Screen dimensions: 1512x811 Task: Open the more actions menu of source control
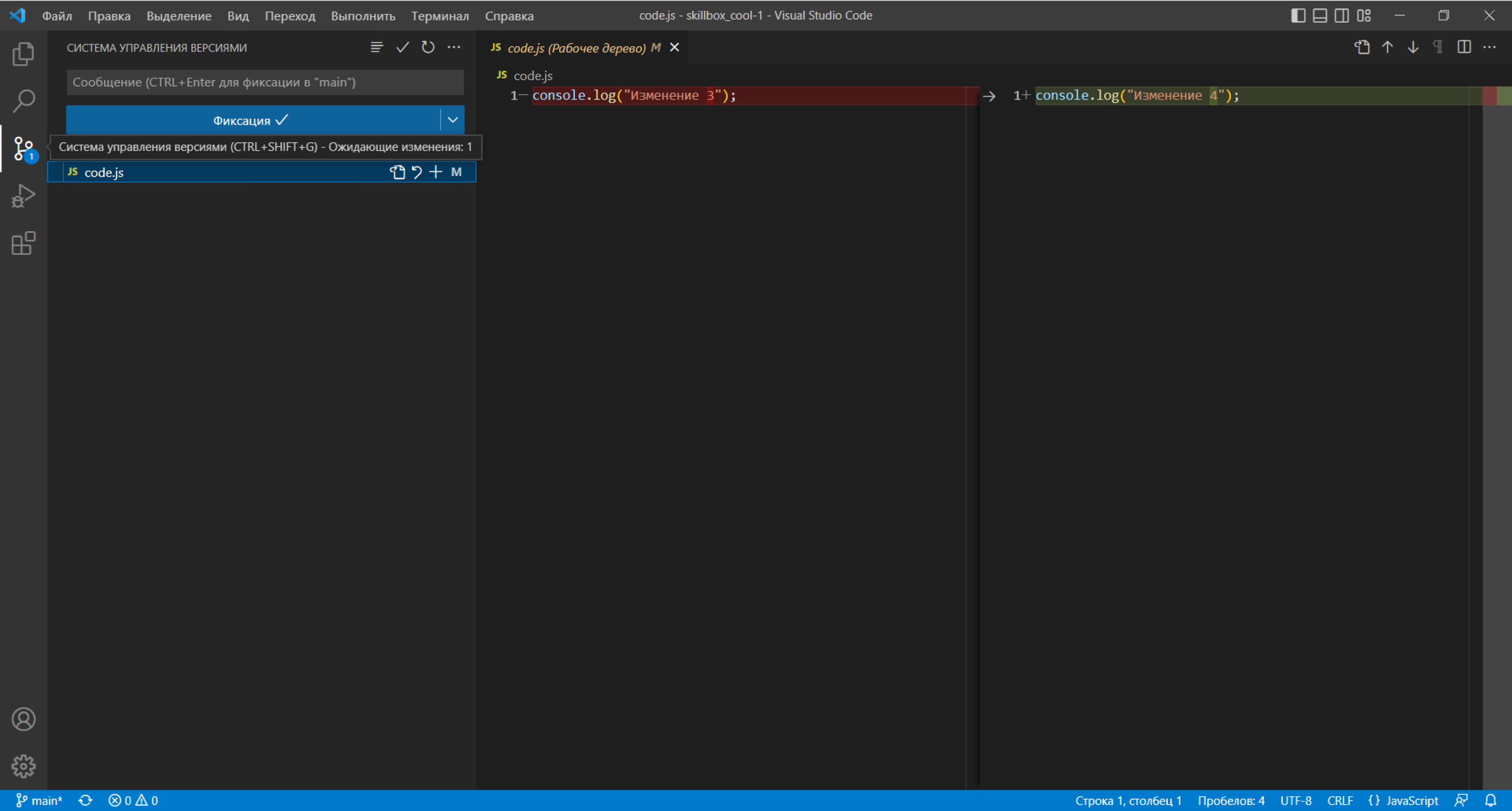454,48
